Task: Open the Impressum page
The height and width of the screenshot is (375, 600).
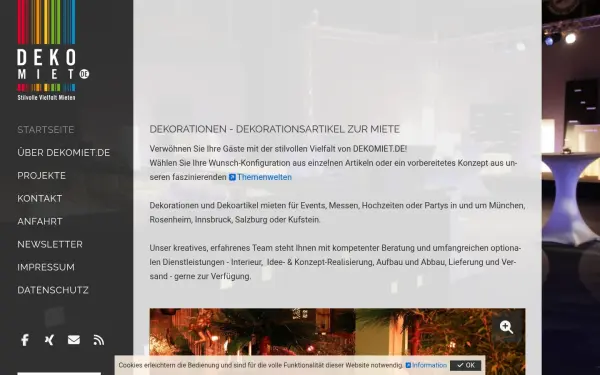Action: (46, 267)
